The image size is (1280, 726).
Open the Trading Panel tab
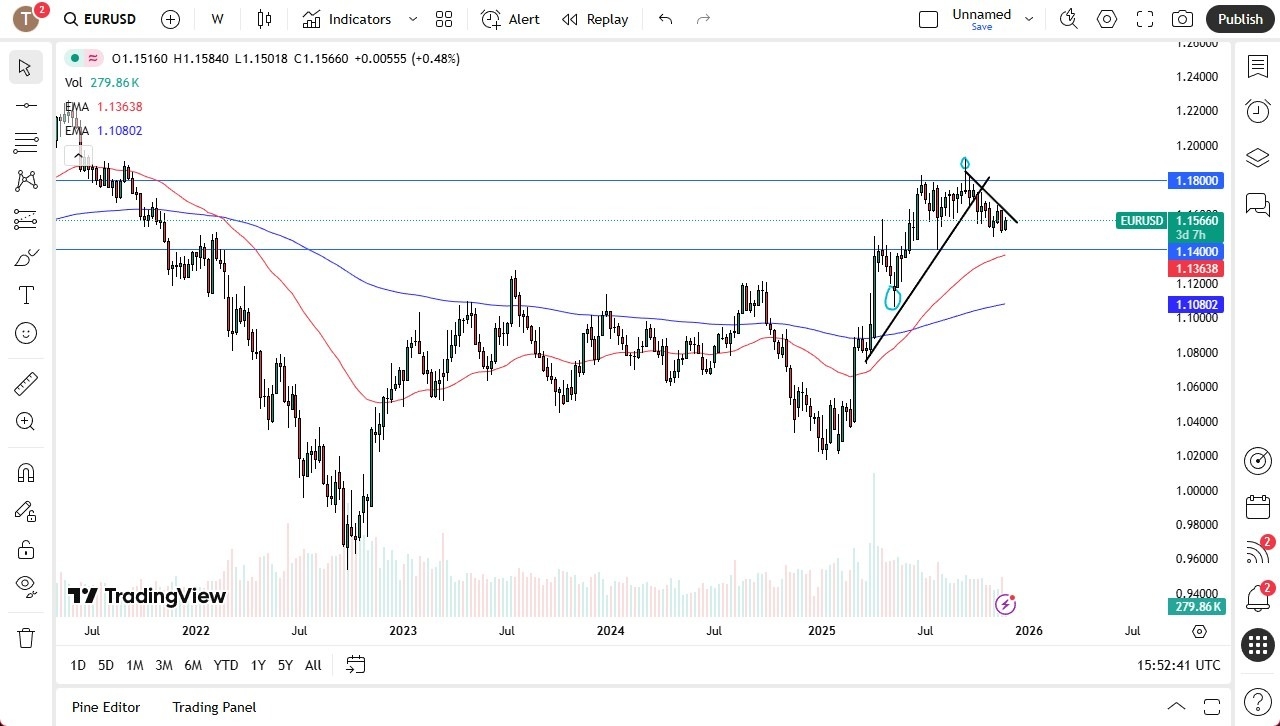tap(214, 707)
